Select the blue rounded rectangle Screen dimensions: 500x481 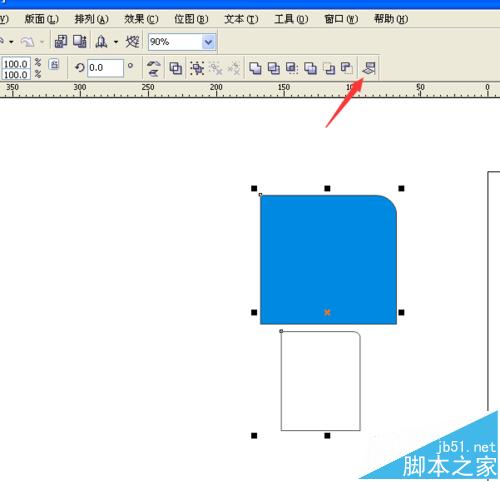tap(328, 259)
